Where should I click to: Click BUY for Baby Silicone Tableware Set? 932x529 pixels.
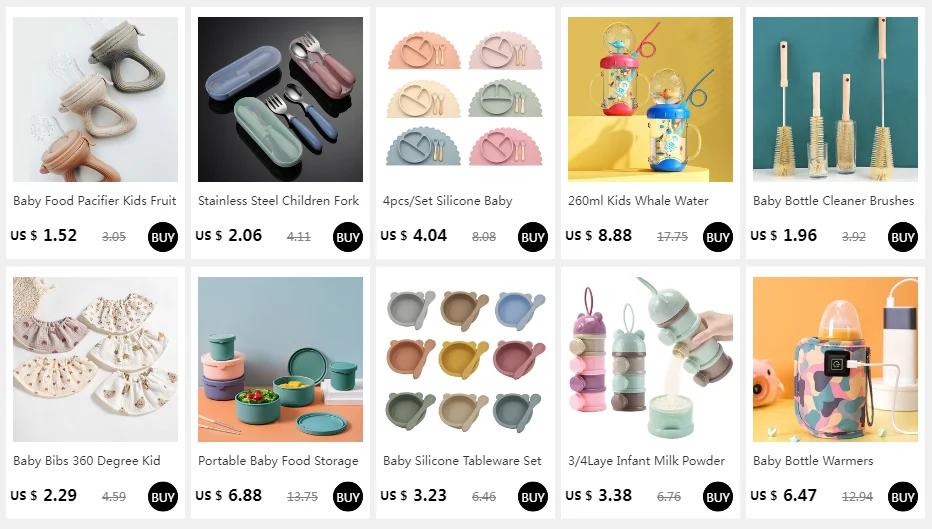click(x=533, y=497)
